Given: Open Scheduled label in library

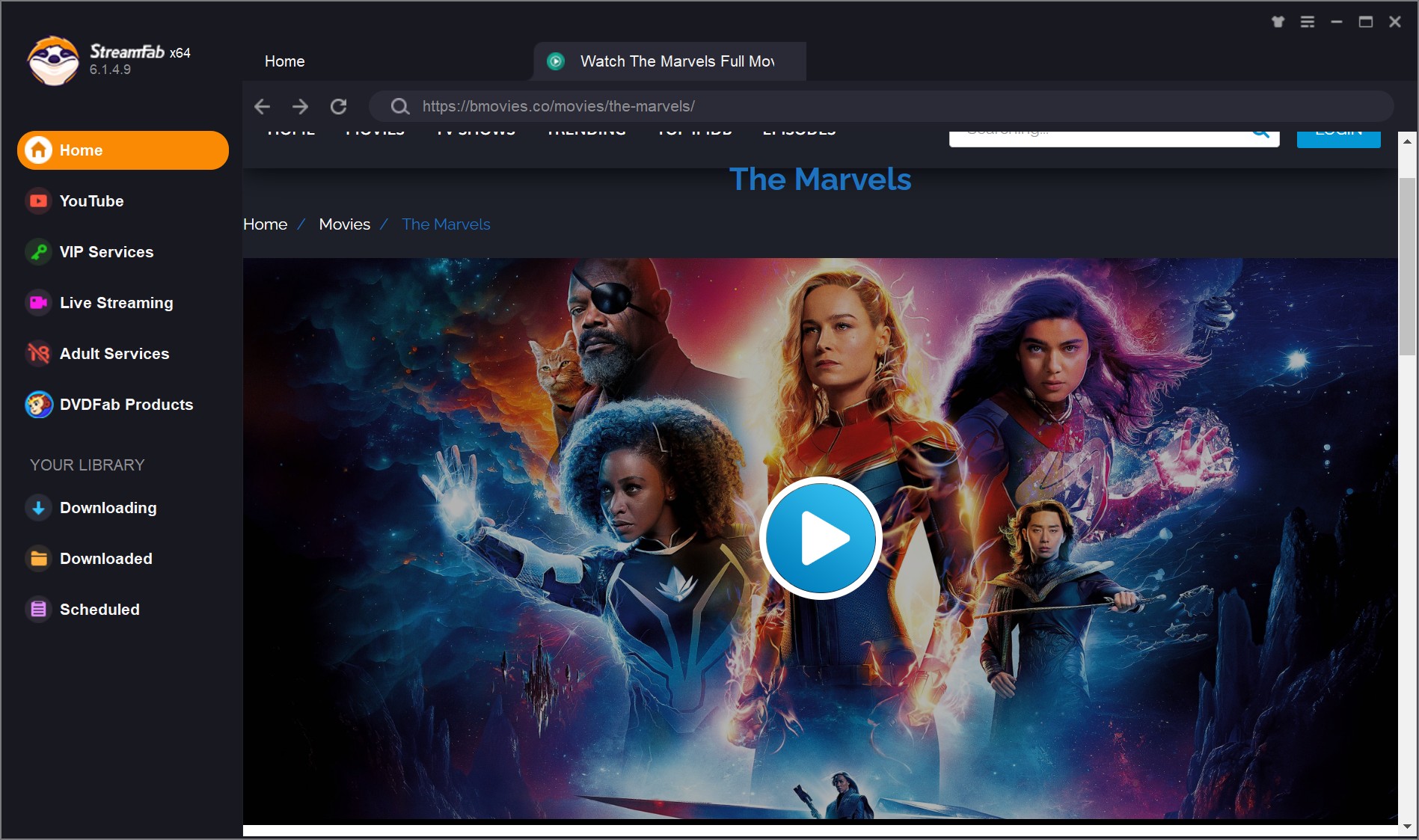Looking at the screenshot, I should click(99, 610).
